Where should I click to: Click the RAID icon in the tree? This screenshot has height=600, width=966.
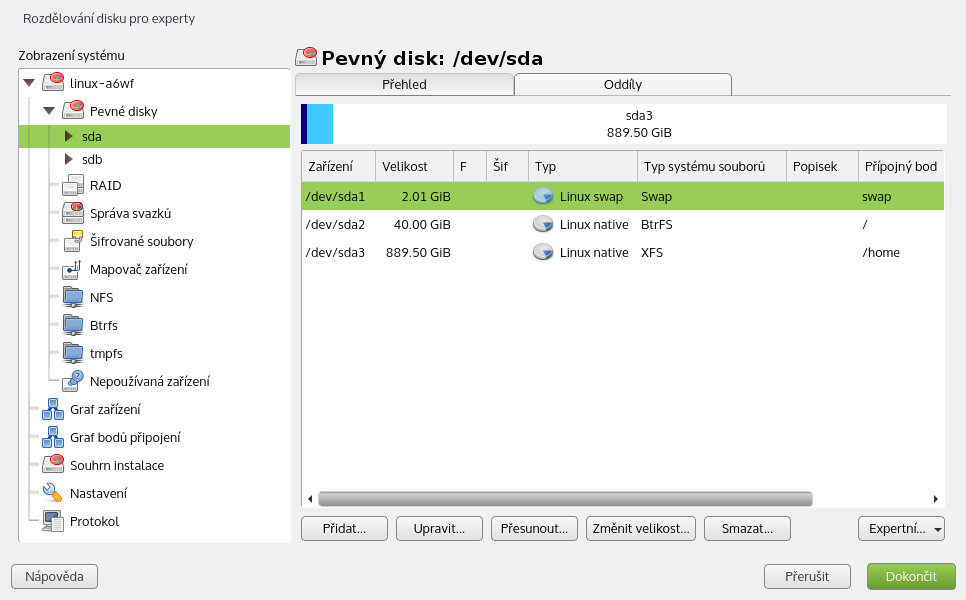click(73, 185)
